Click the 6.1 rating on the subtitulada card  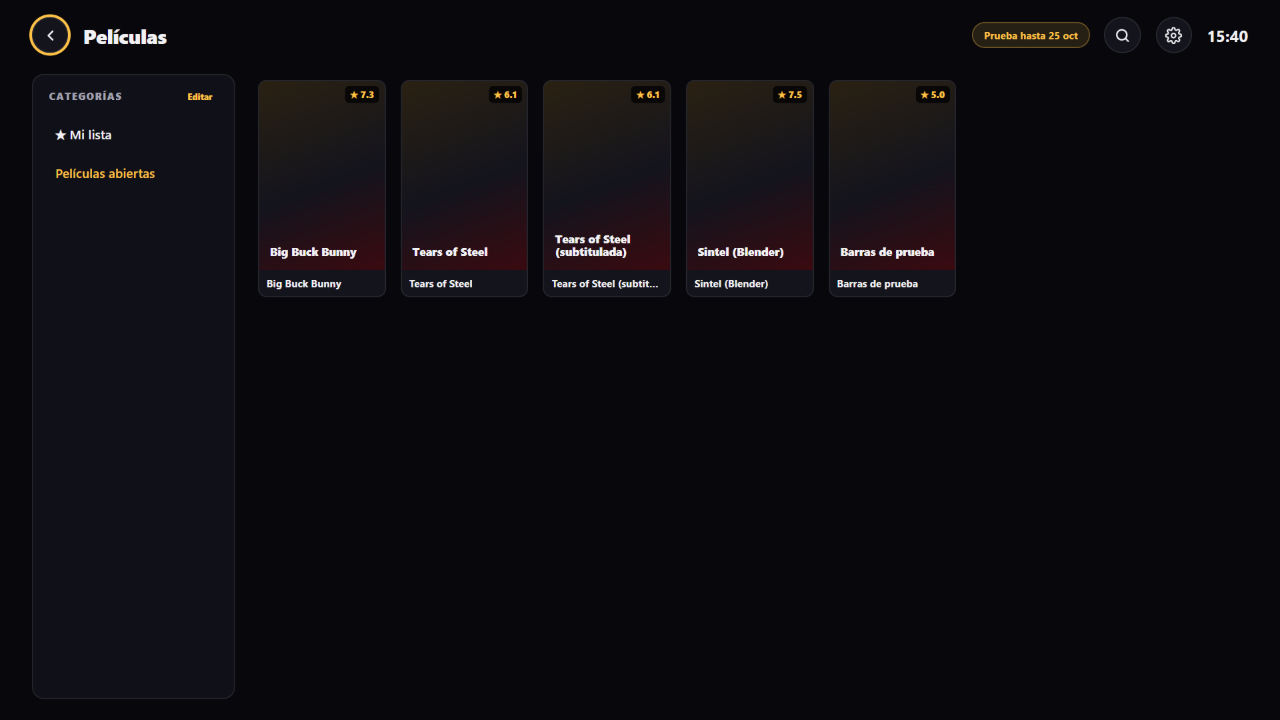647,95
